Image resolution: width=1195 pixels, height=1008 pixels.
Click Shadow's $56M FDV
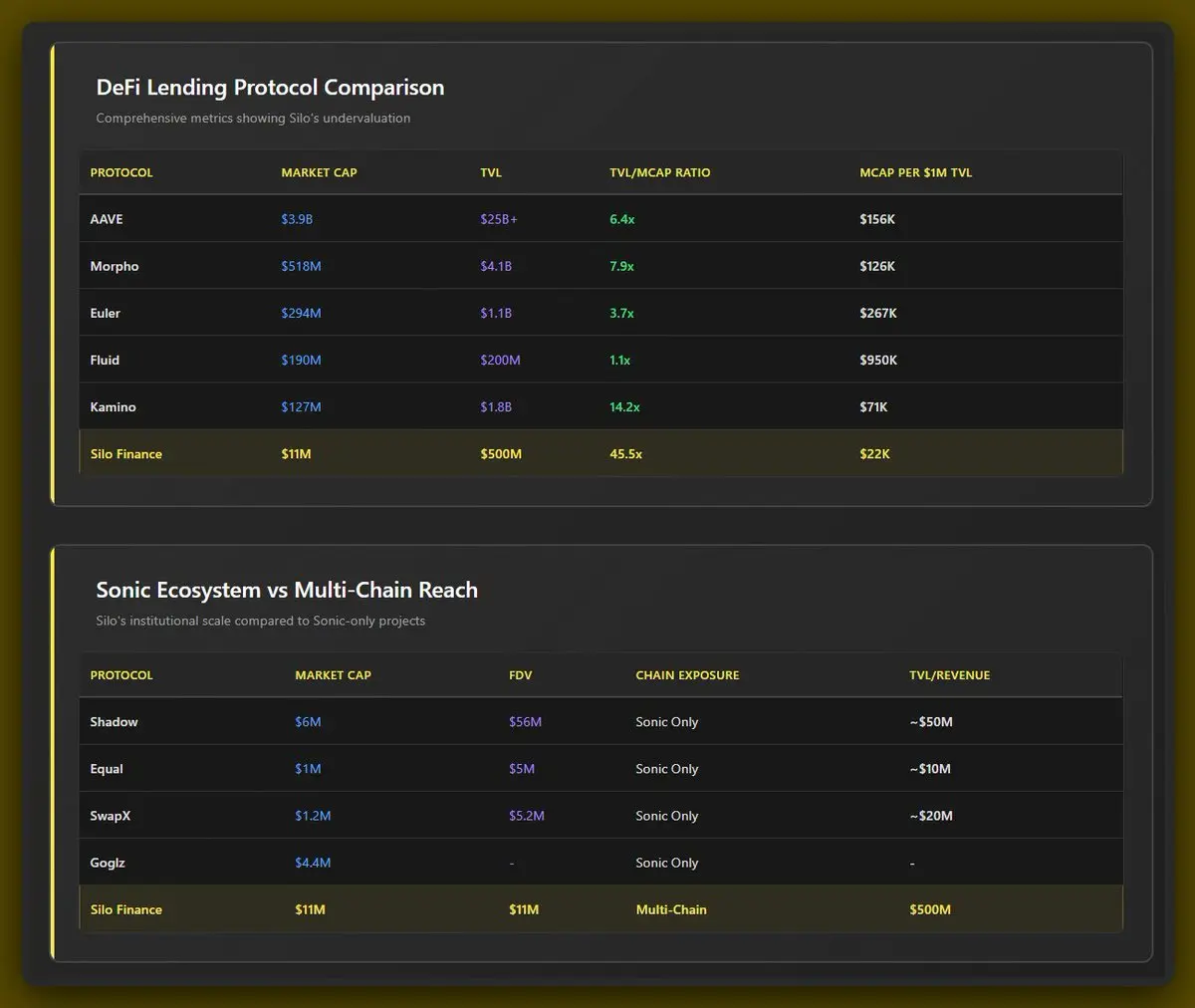click(525, 722)
